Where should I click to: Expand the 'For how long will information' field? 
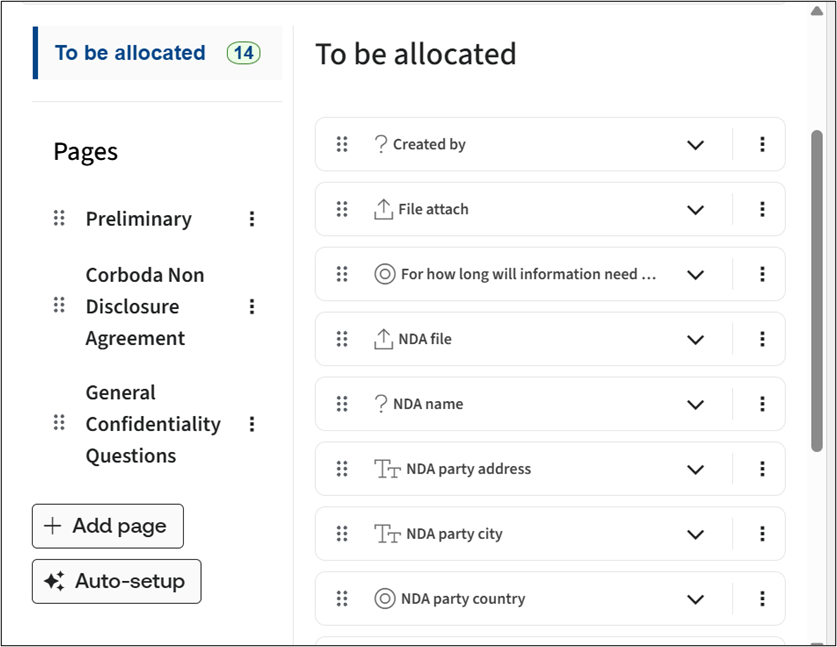pyautogui.click(x=696, y=274)
